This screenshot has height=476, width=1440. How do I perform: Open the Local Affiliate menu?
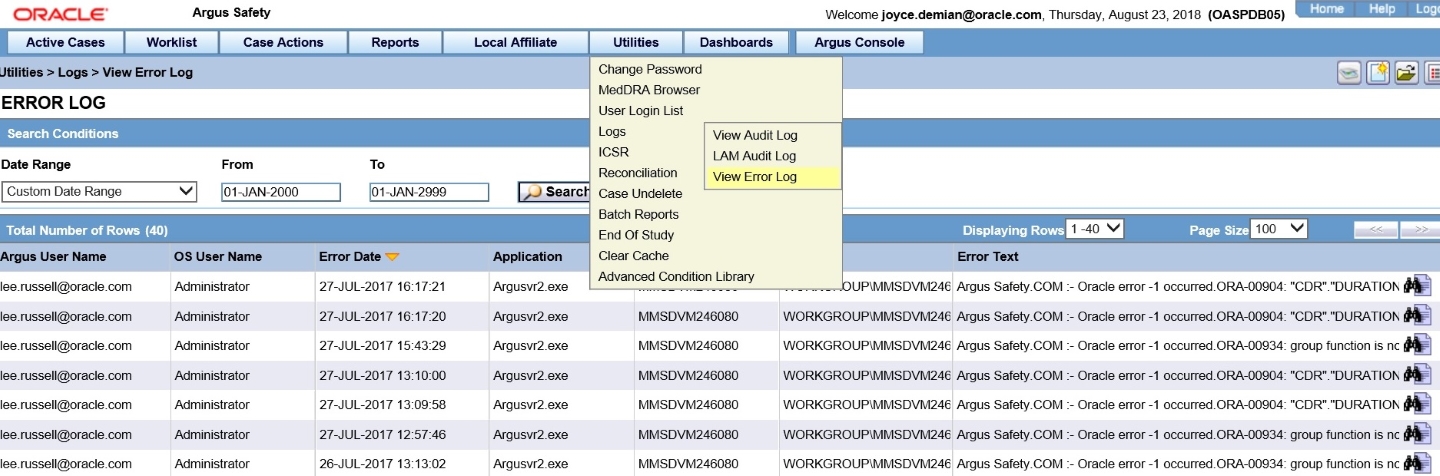[x=515, y=43]
